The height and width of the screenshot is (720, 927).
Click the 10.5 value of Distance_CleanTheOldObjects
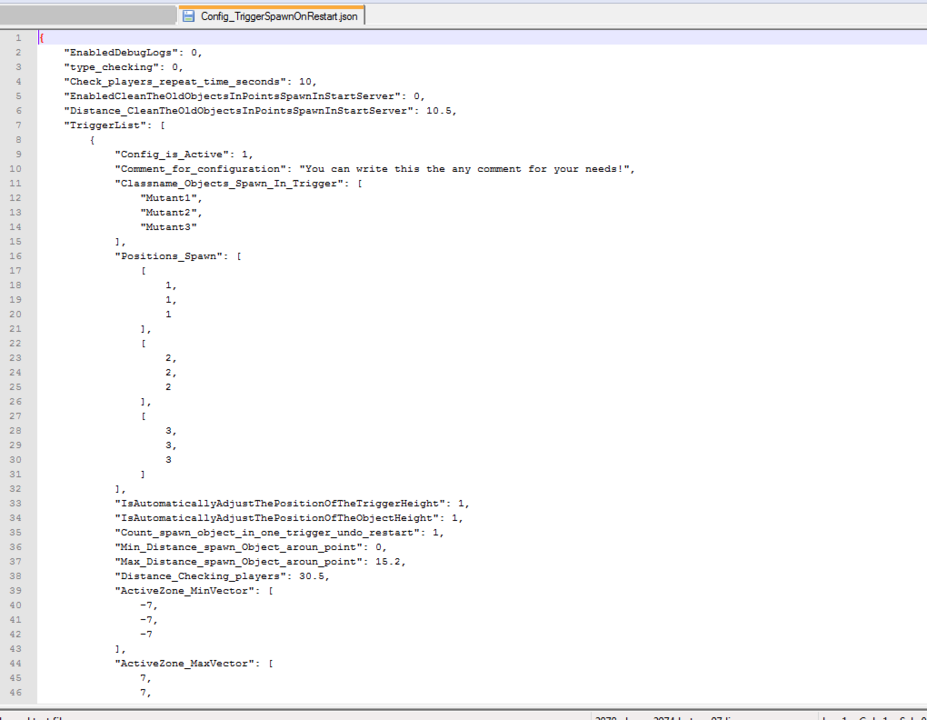click(439, 111)
